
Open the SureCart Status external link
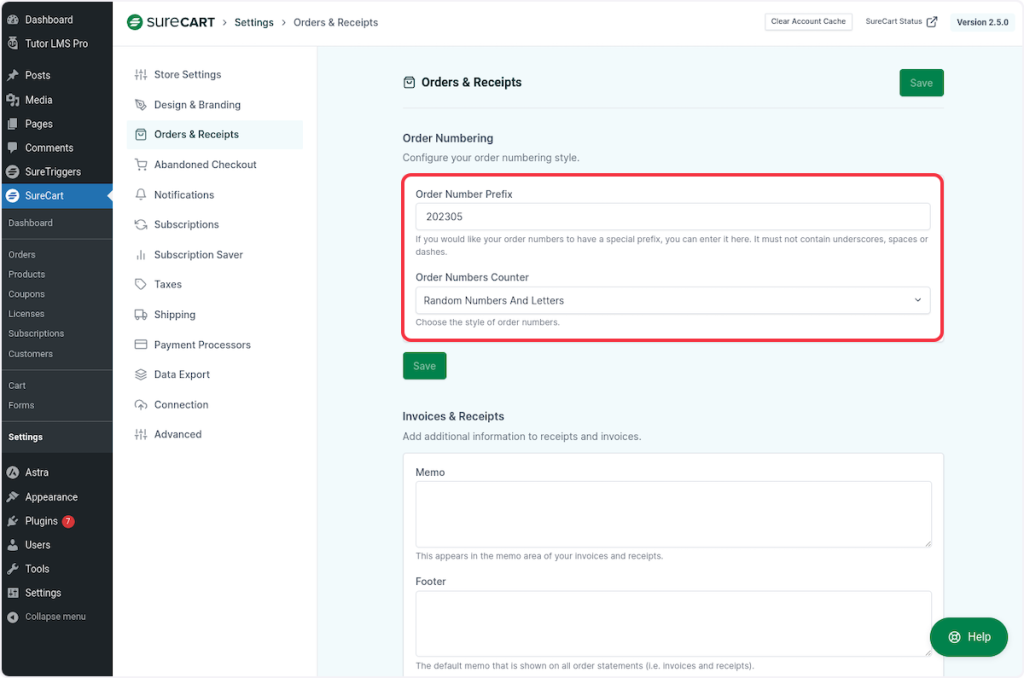pyautogui.click(x=901, y=22)
